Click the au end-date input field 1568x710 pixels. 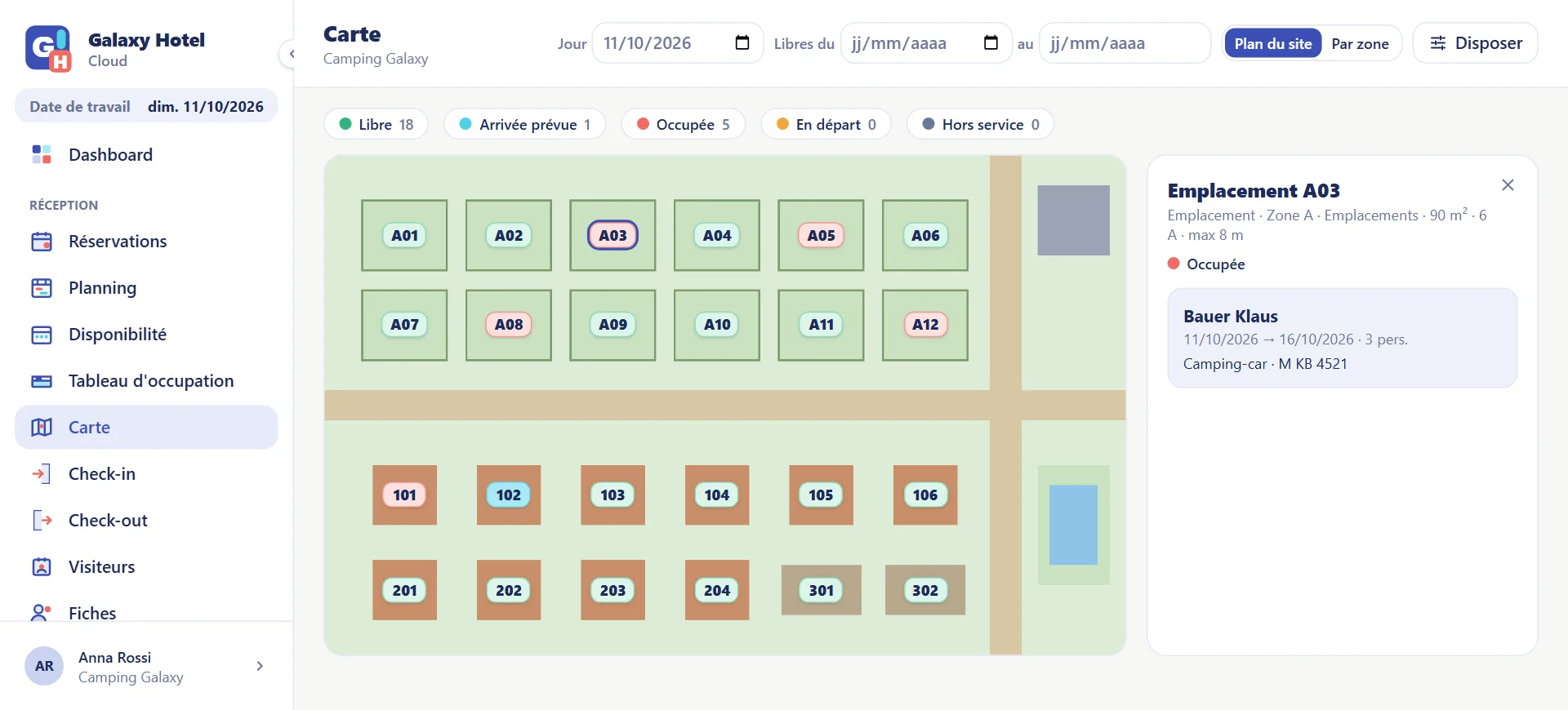point(1125,43)
